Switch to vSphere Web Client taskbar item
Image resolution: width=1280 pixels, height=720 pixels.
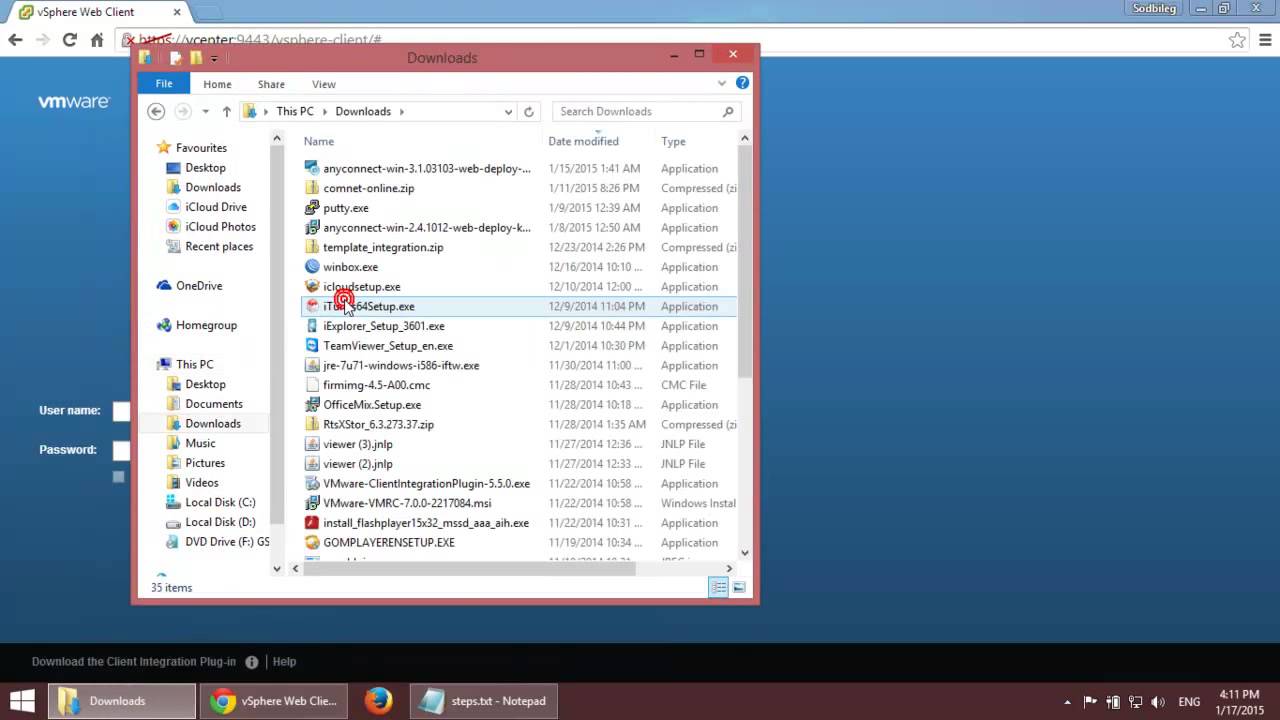pos(275,701)
